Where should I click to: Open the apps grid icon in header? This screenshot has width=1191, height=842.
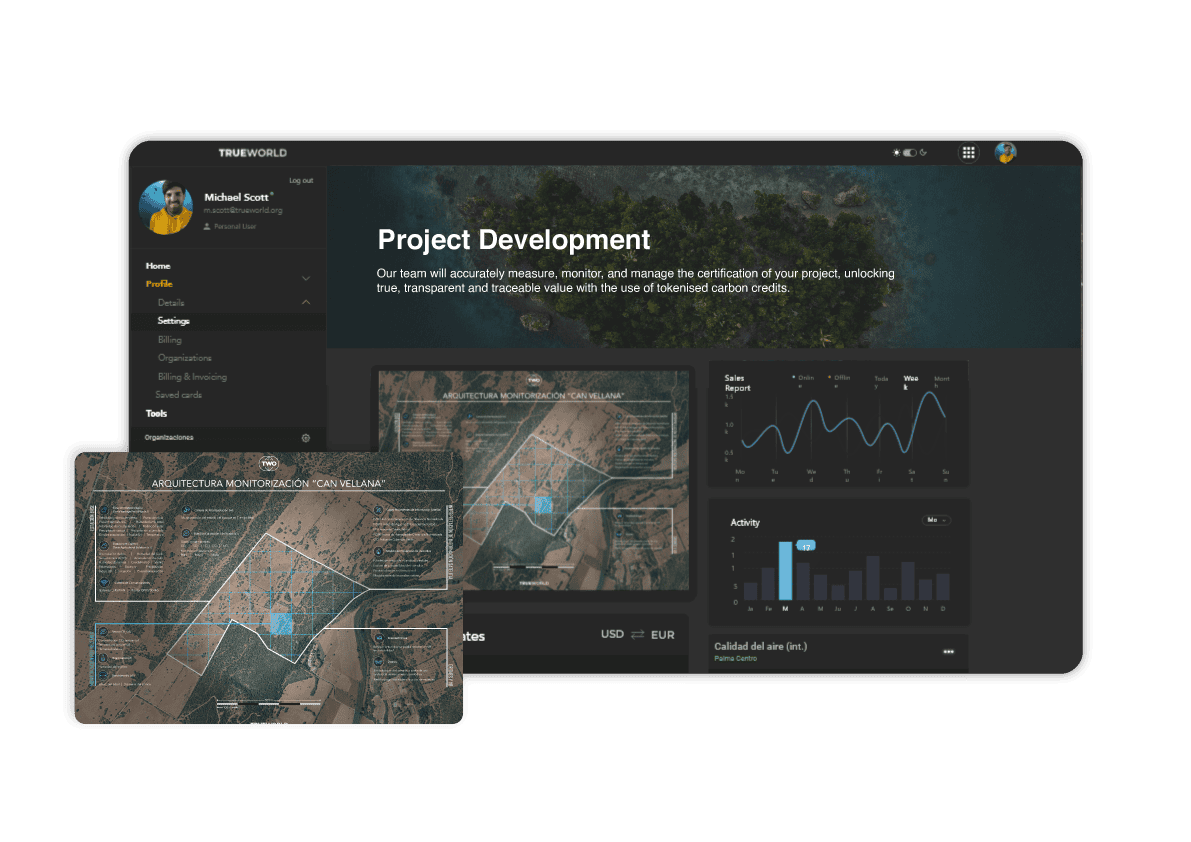pyautogui.click(x=968, y=153)
